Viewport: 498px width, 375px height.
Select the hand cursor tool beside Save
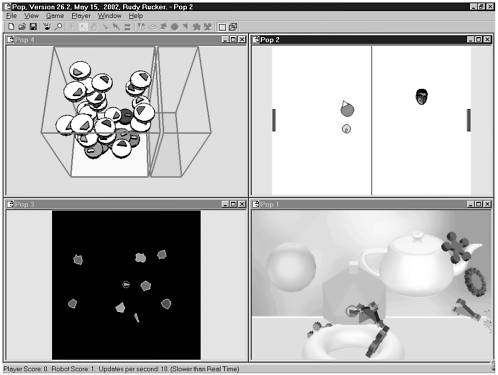pyautogui.click(x=47, y=27)
